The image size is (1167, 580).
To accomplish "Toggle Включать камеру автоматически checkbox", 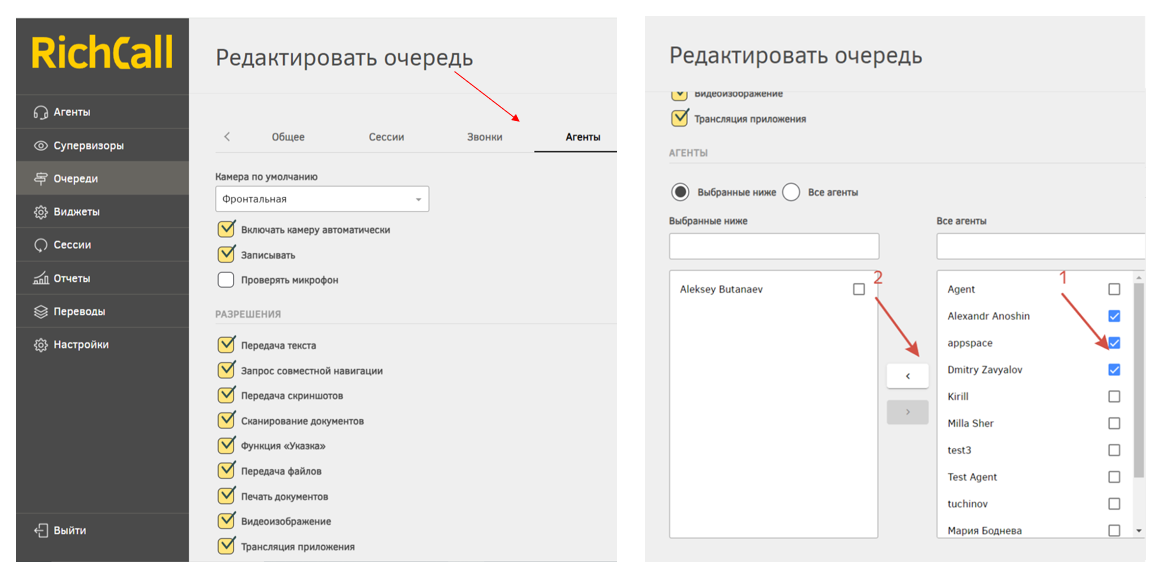I will click(x=226, y=229).
